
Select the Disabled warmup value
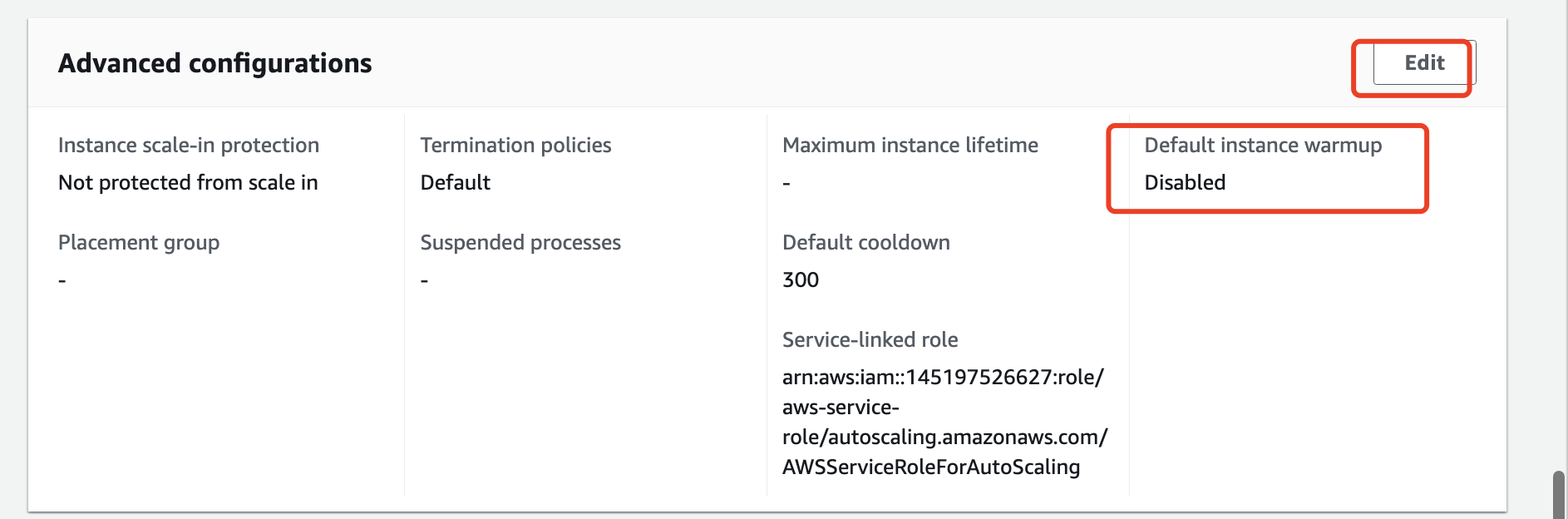(x=1185, y=182)
